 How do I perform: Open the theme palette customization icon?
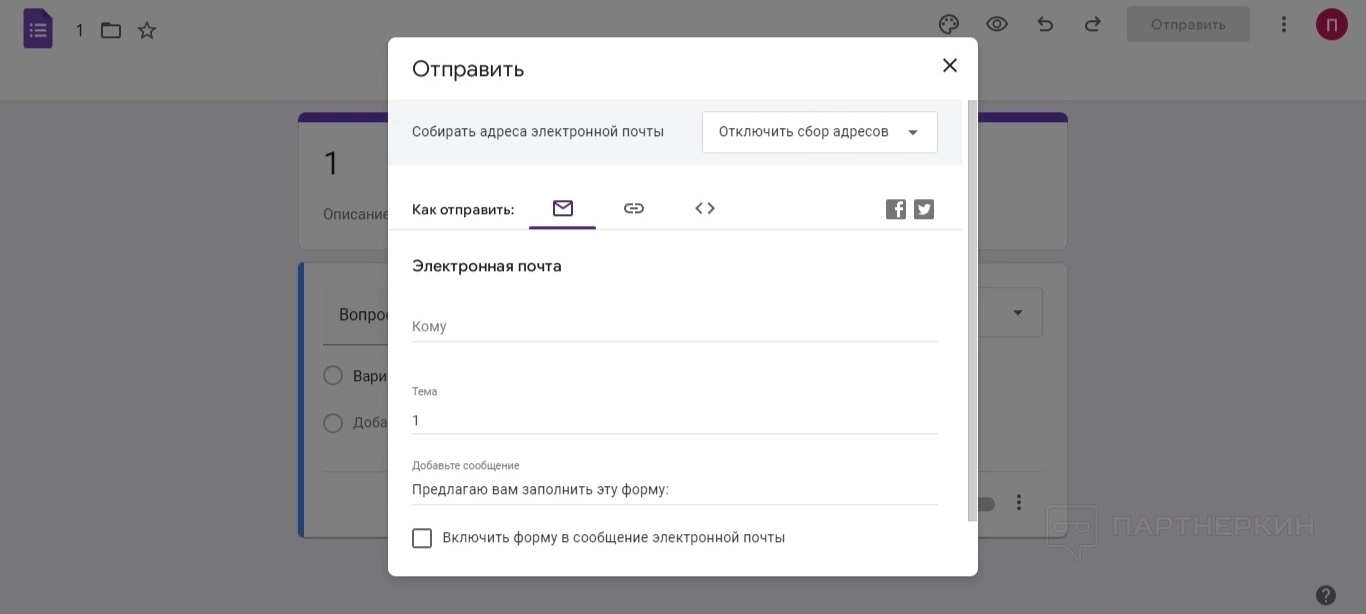[x=949, y=25]
